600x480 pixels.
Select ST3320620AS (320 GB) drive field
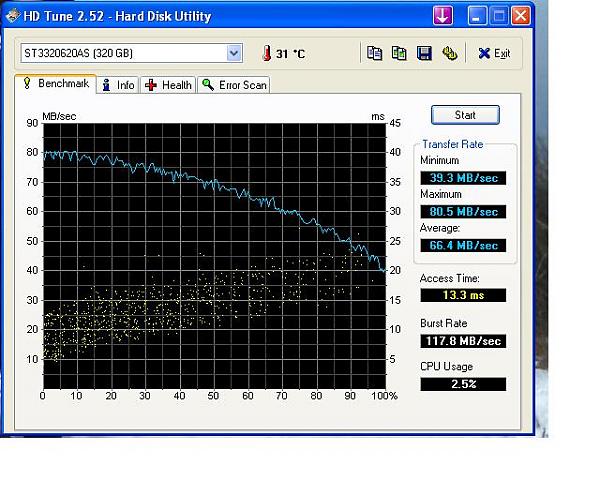click(x=132, y=53)
